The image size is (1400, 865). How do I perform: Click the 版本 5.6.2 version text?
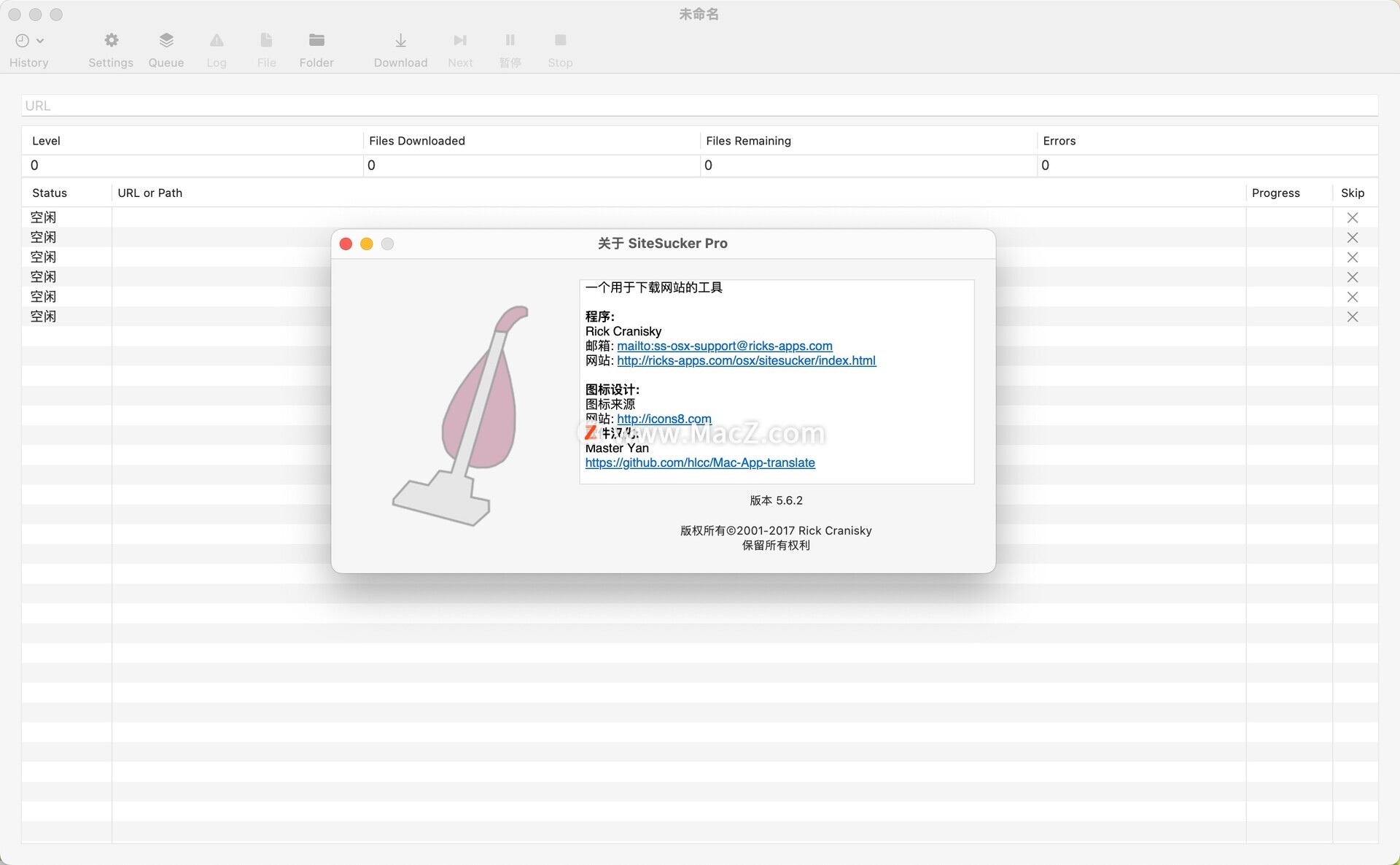coord(776,500)
